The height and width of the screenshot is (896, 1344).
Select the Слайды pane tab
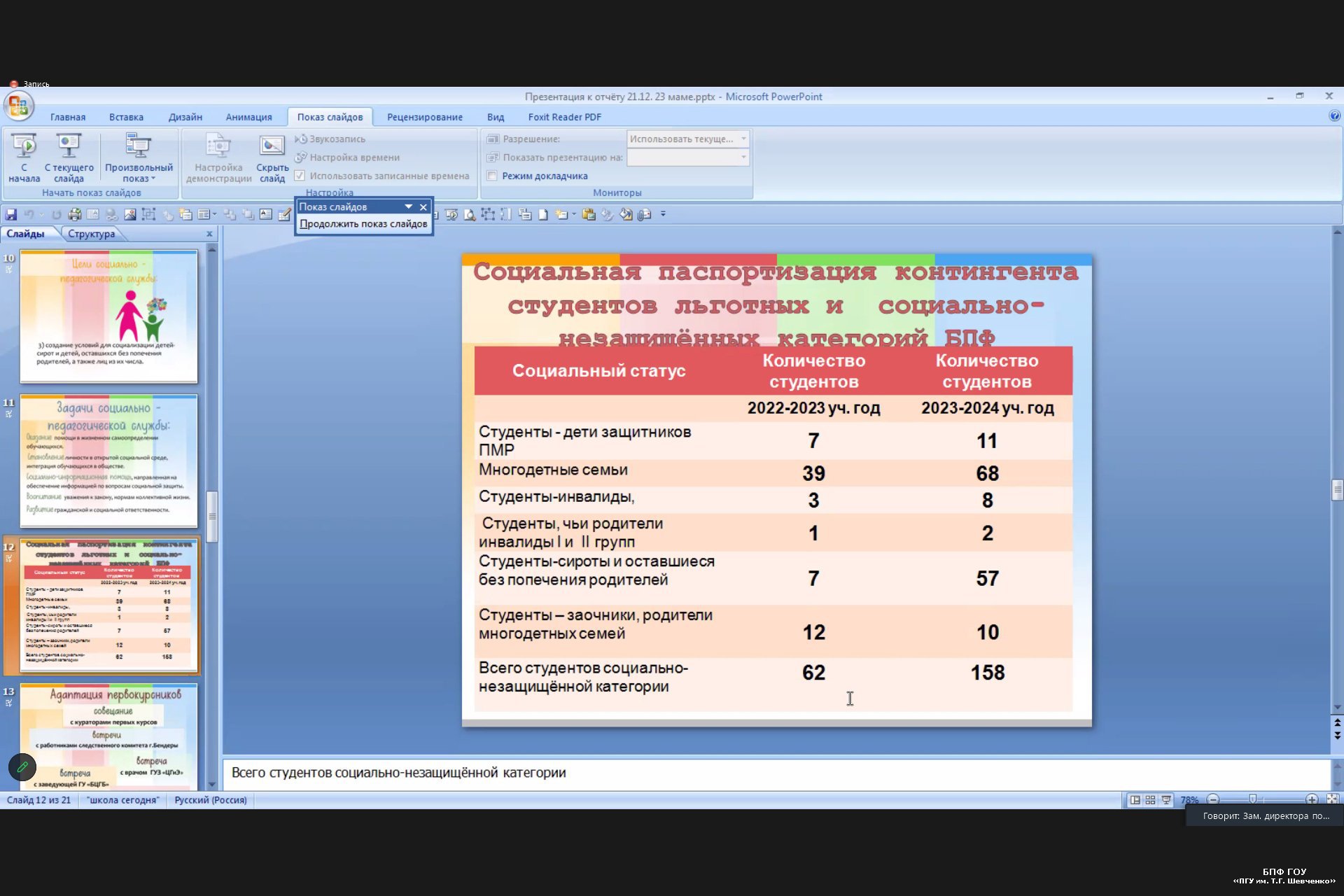click(26, 234)
